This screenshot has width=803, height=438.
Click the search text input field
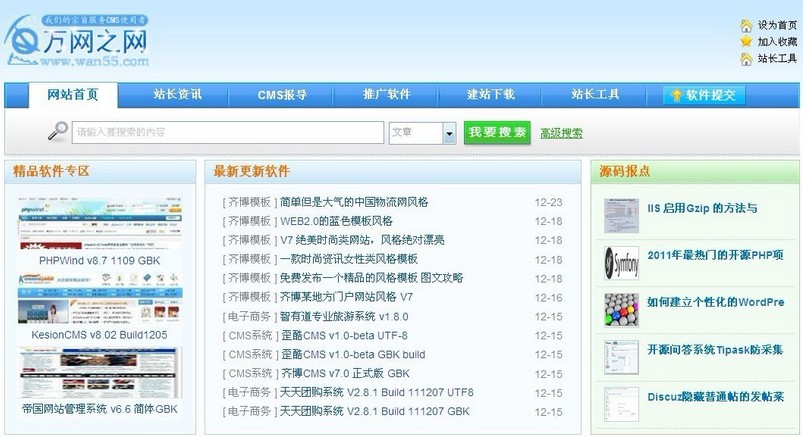228,132
